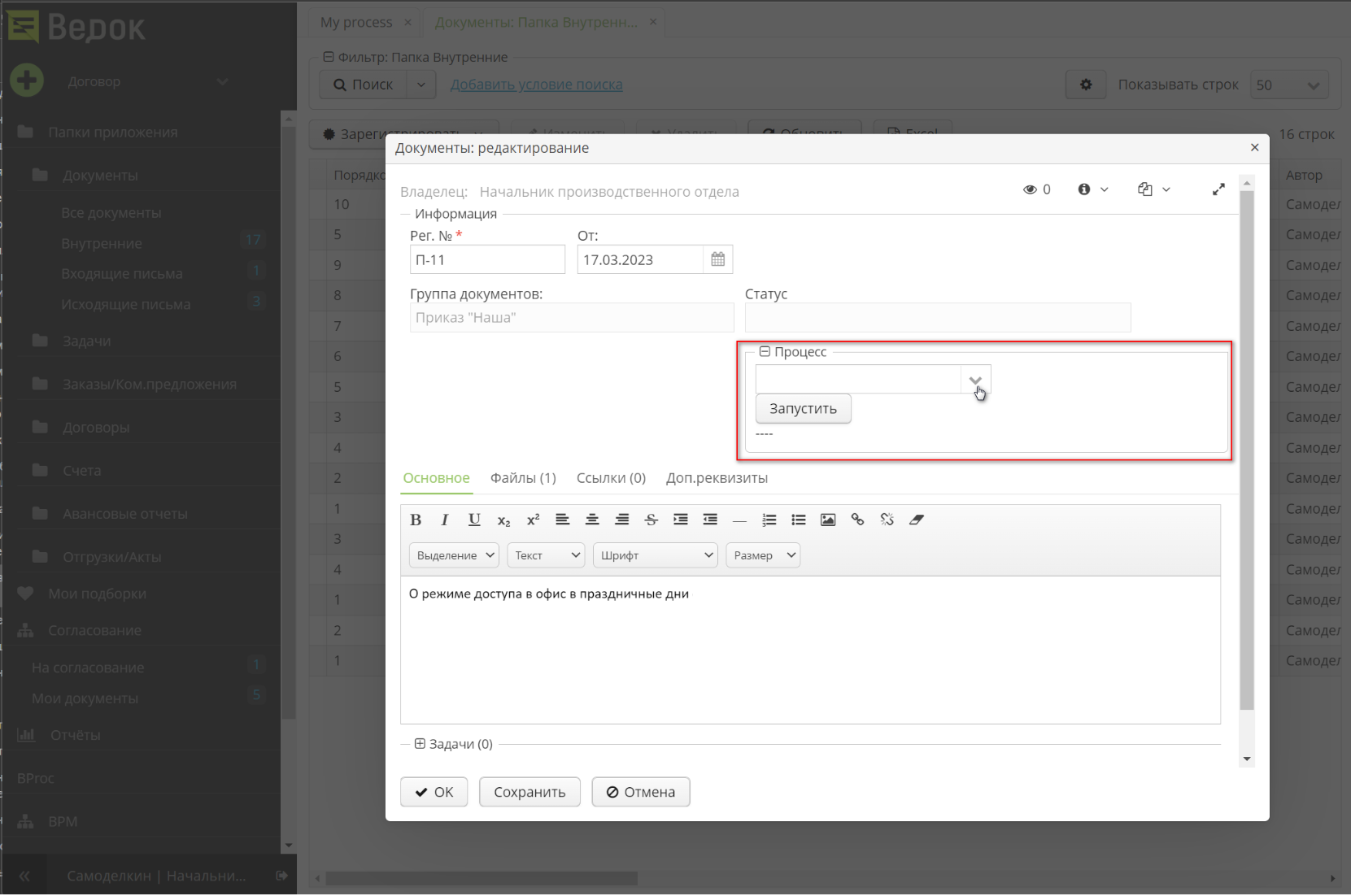Open the process selection dropdown

click(975, 379)
